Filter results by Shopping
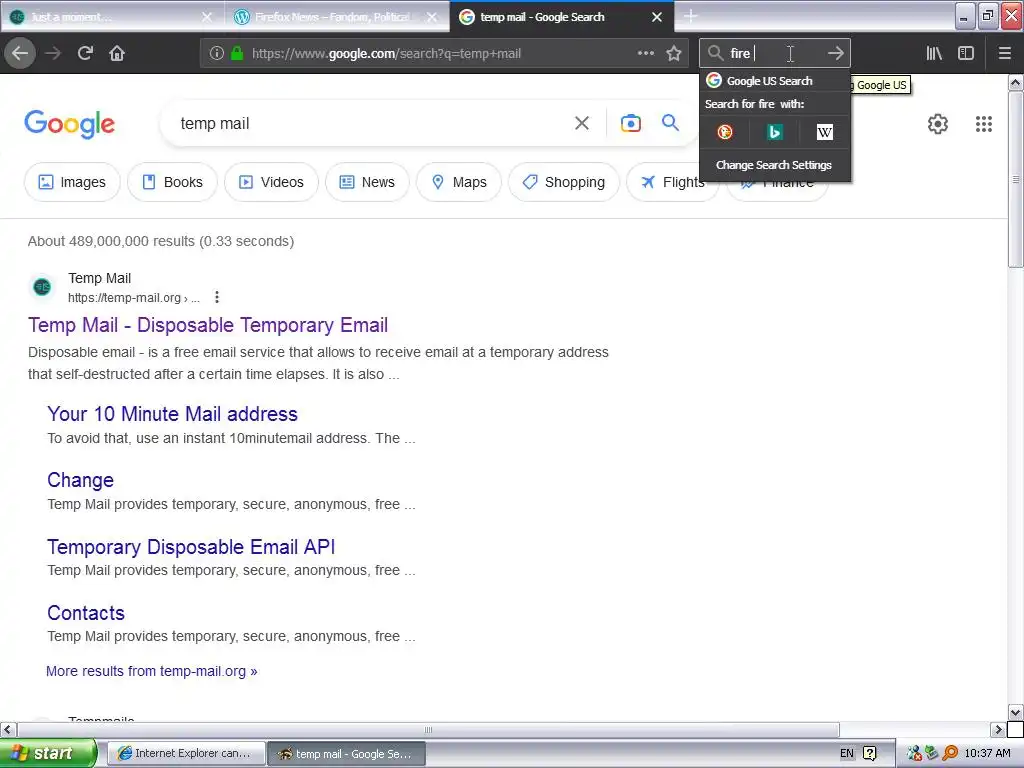This screenshot has height=768, width=1024. (x=564, y=182)
